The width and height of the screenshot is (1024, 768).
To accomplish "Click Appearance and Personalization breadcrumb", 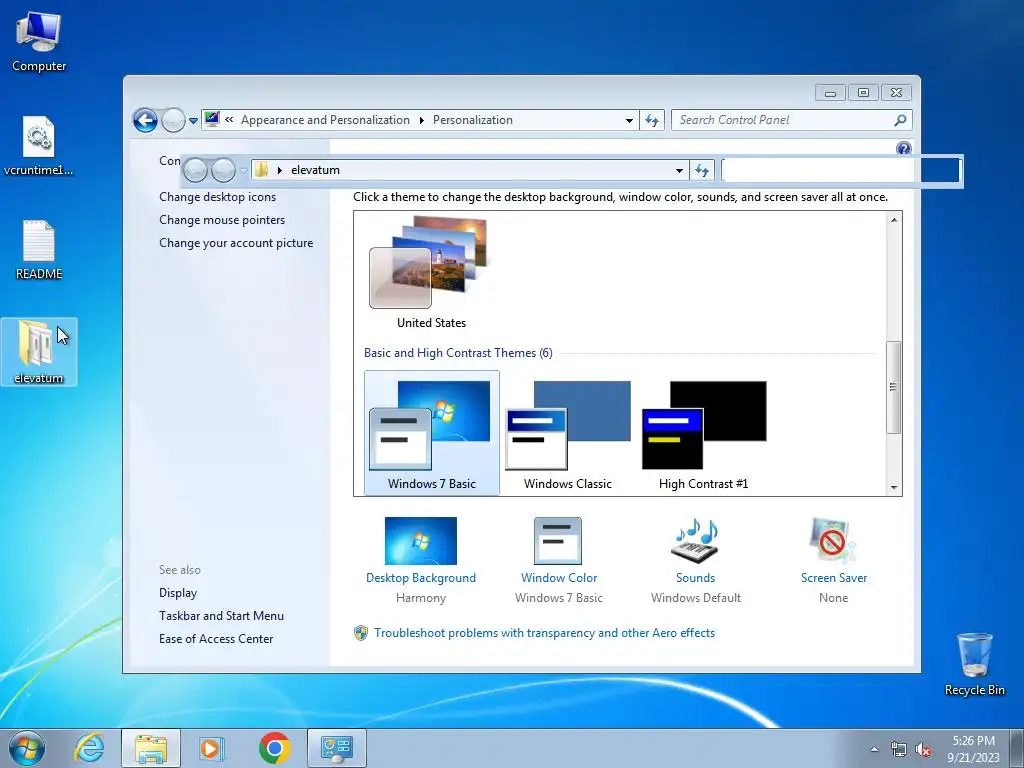I will [x=325, y=120].
